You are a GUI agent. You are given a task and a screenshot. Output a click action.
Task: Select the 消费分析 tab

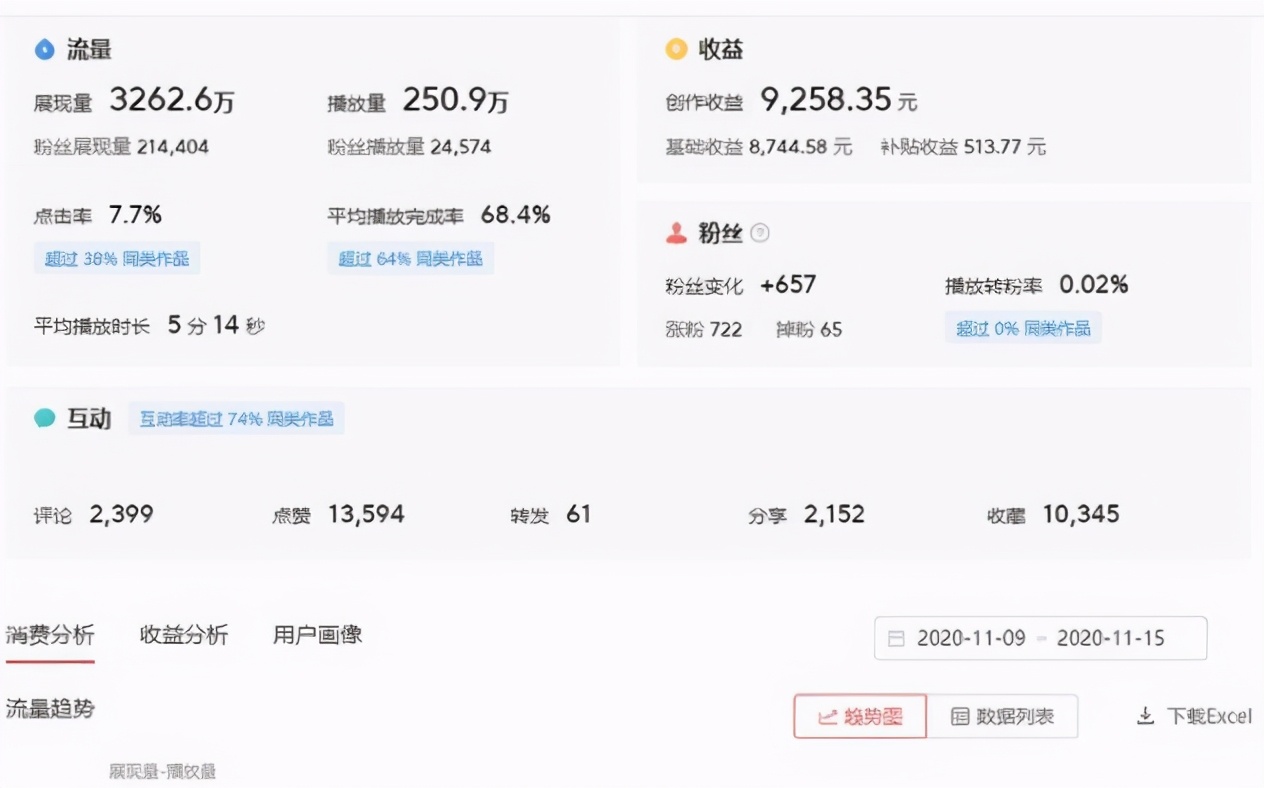click(50, 634)
